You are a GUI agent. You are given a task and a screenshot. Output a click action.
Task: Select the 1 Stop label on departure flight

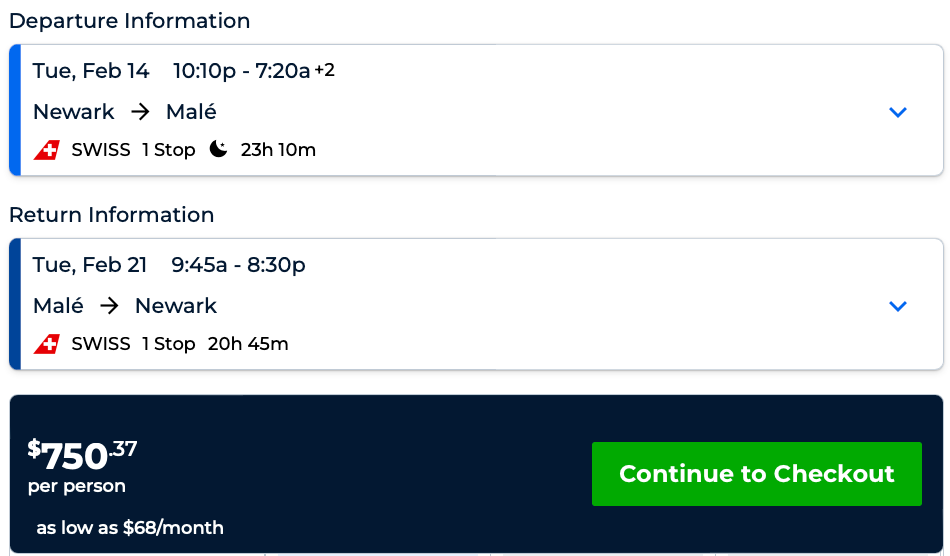click(168, 150)
